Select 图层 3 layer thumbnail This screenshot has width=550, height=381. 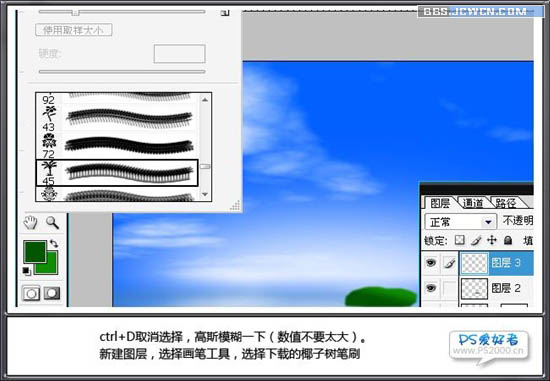coord(474,263)
